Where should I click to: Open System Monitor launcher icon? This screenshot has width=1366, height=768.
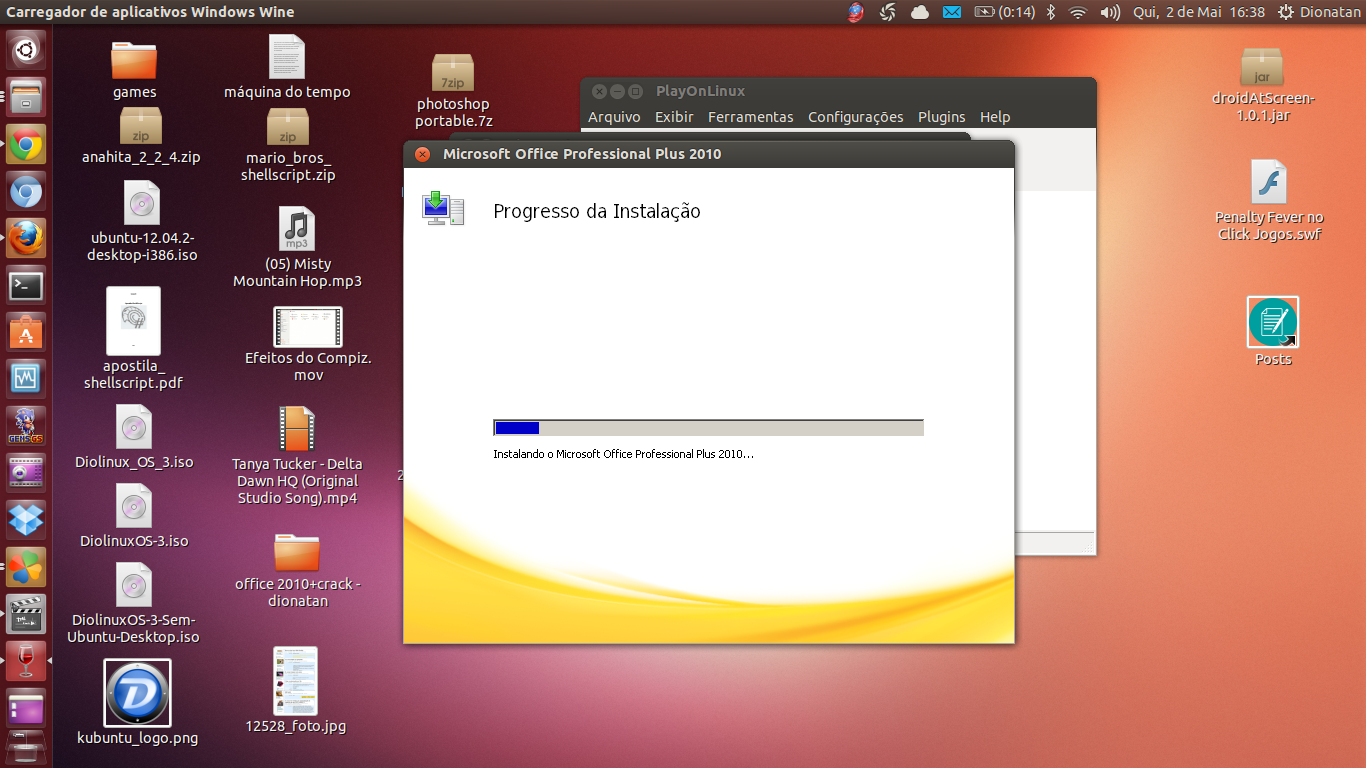tap(26, 380)
